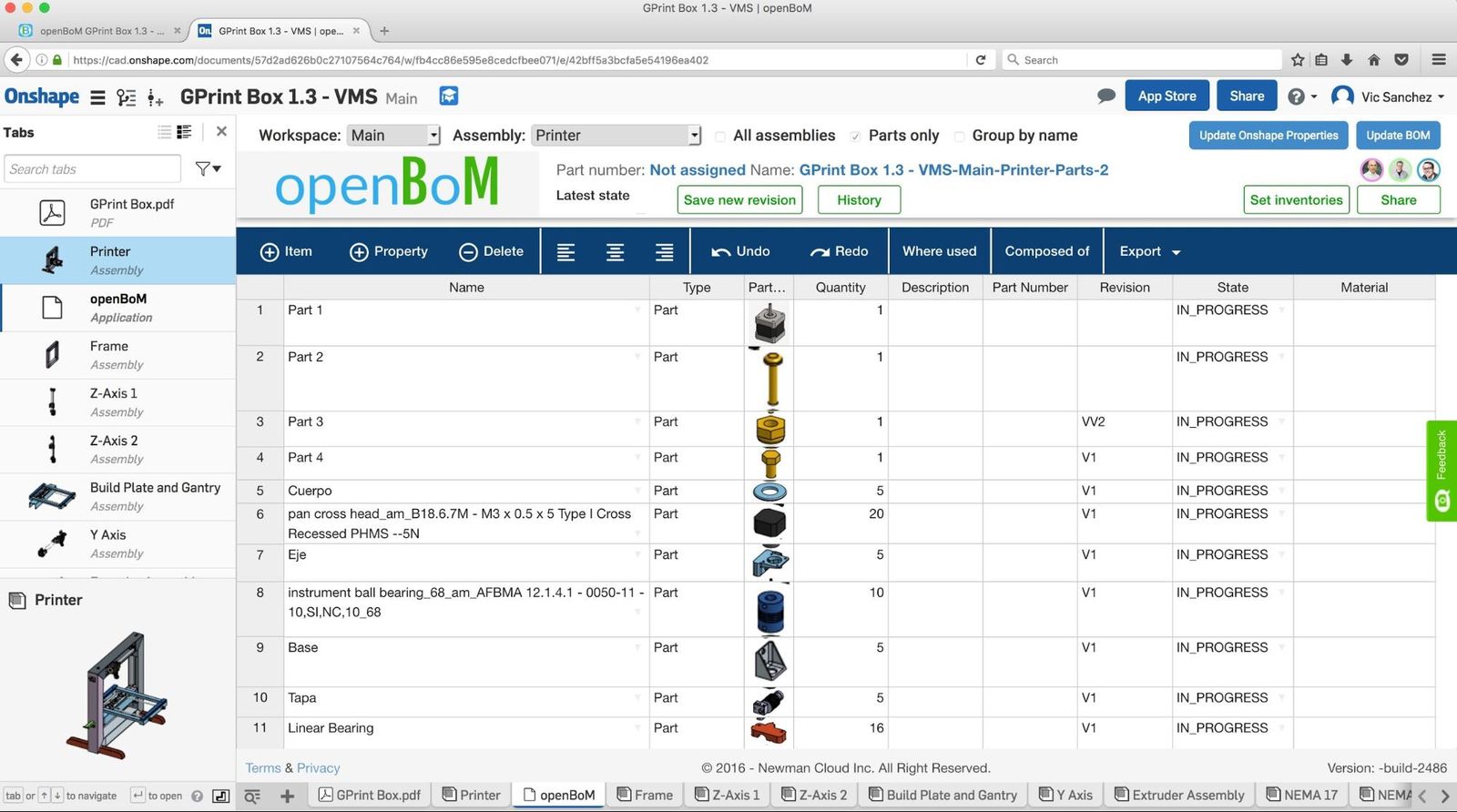Click the align left icon in toolbar

(565, 252)
